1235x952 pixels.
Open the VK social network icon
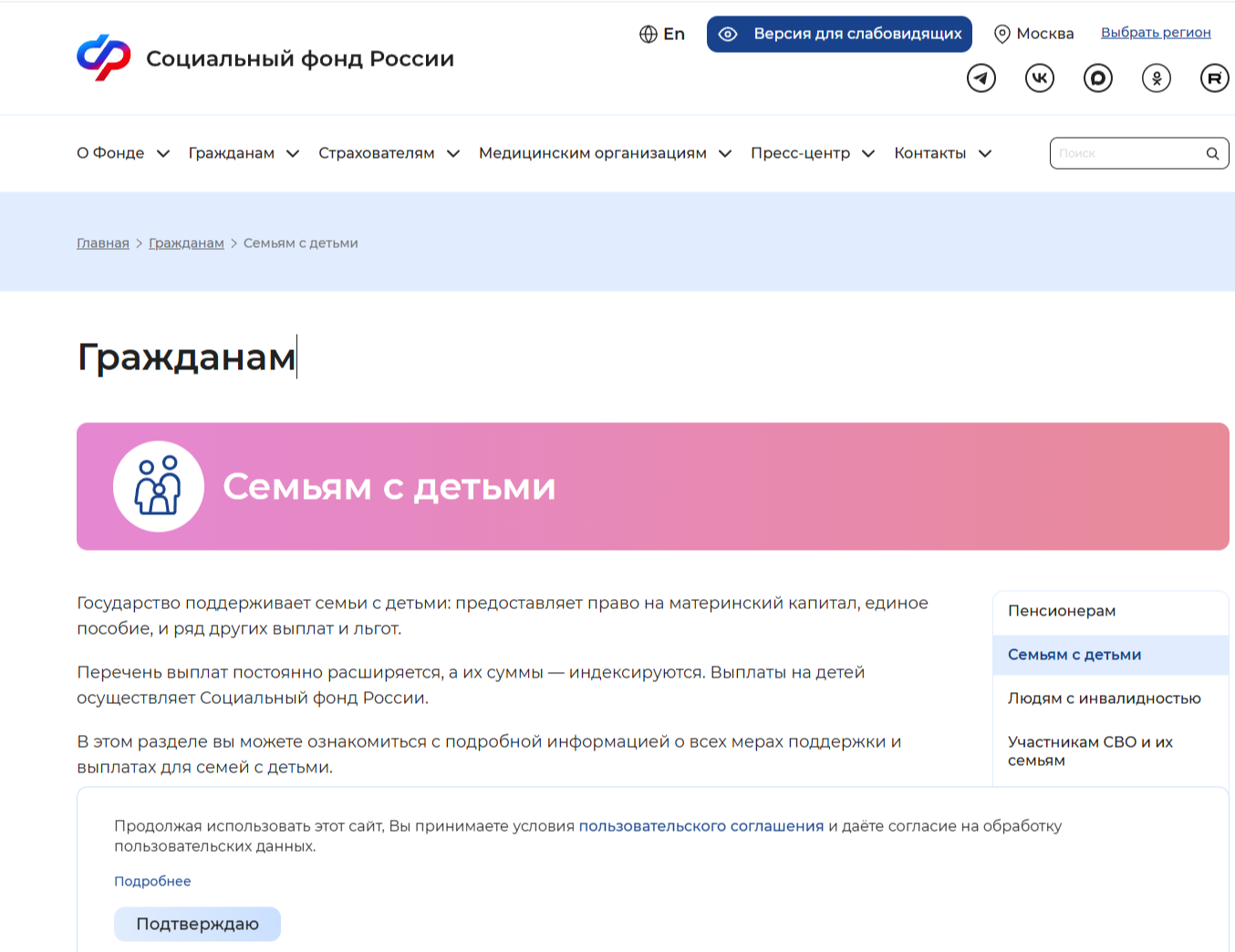point(1040,78)
